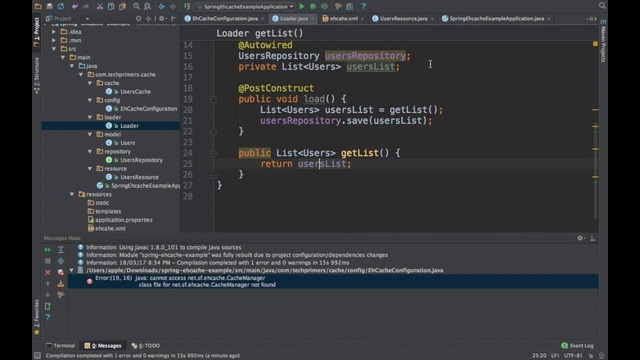Collapse the EhCacheConfiguration.java error path node

pyautogui.click(x=72, y=270)
